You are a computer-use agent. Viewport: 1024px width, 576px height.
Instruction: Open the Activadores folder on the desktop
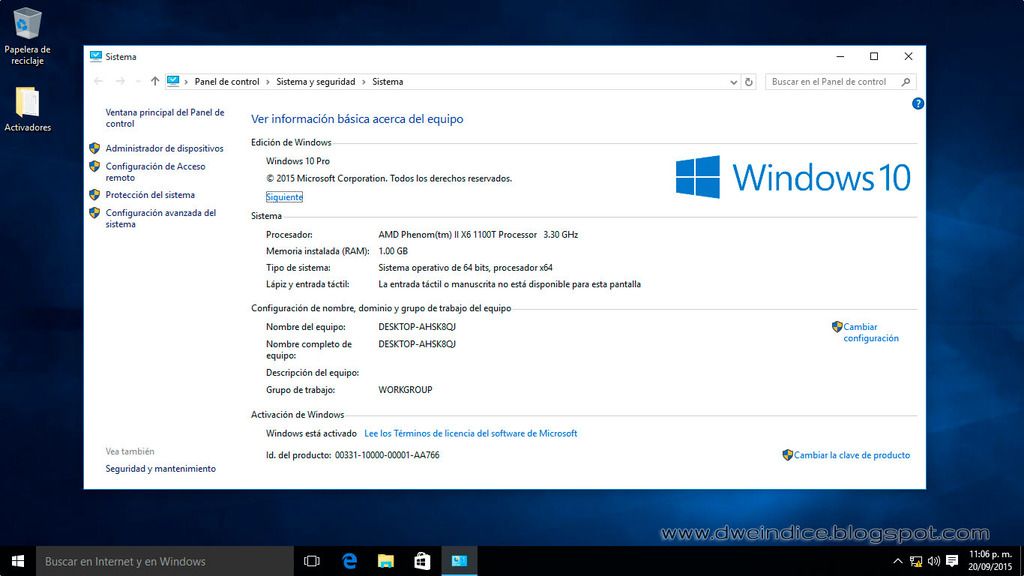click(x=28, y=104)
